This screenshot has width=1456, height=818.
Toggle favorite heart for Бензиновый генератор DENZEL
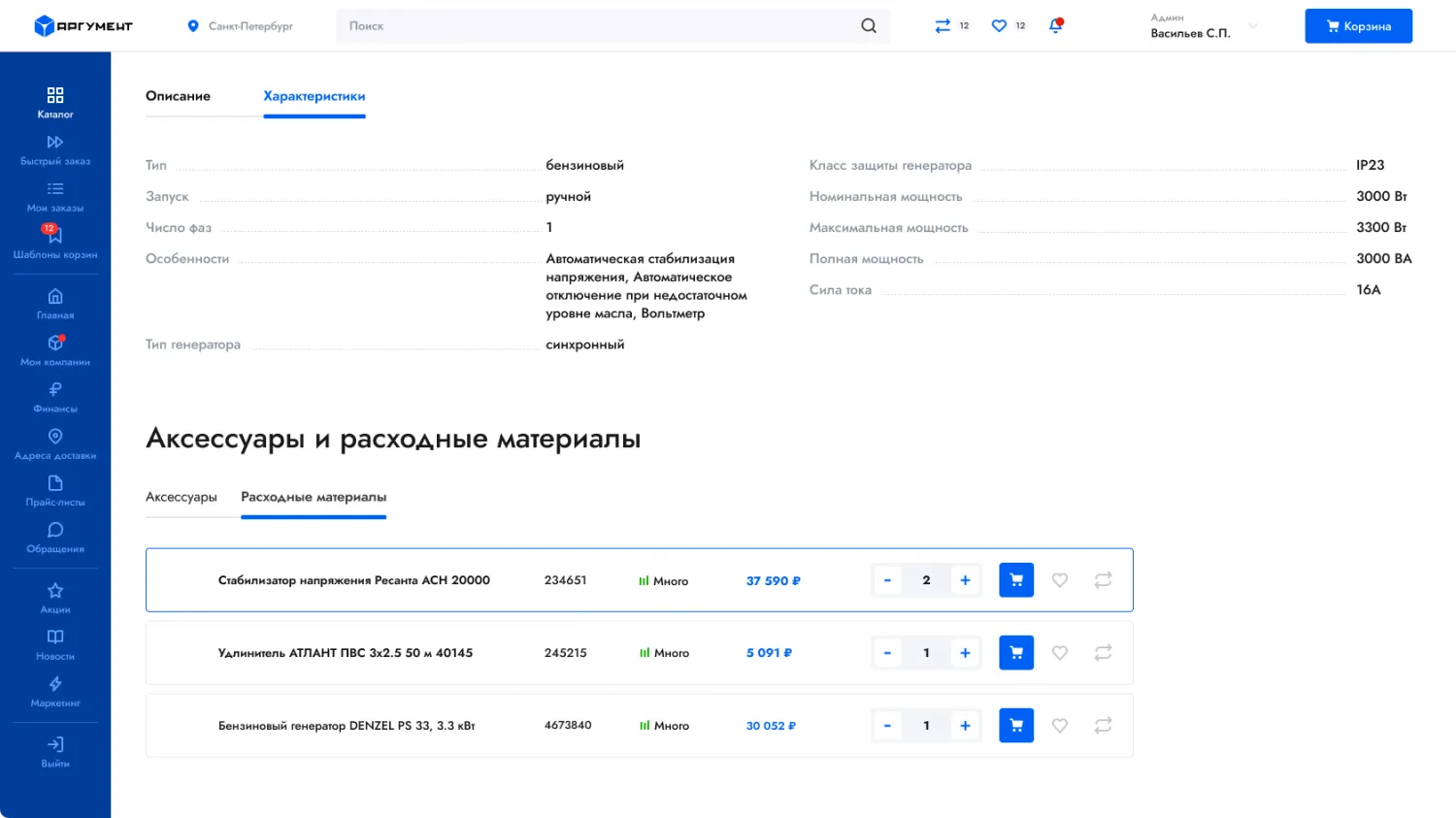point(1060,726)
